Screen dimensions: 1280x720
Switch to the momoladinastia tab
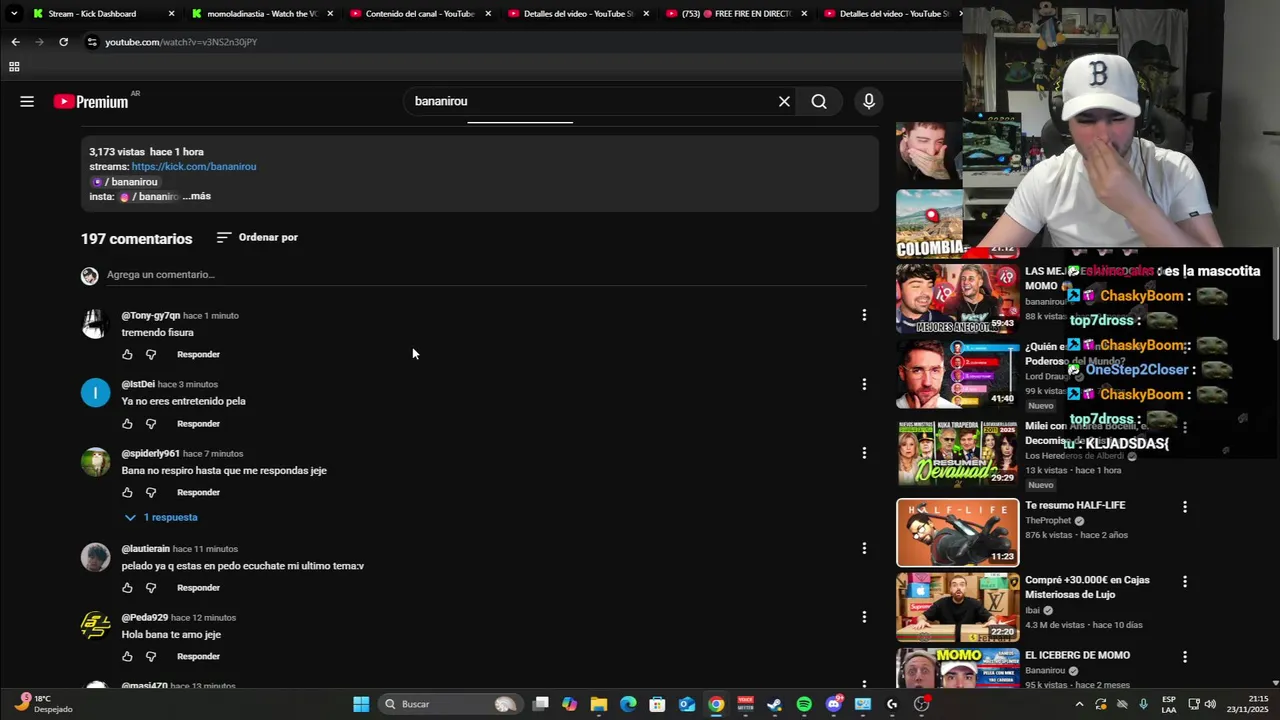[262, 14]
